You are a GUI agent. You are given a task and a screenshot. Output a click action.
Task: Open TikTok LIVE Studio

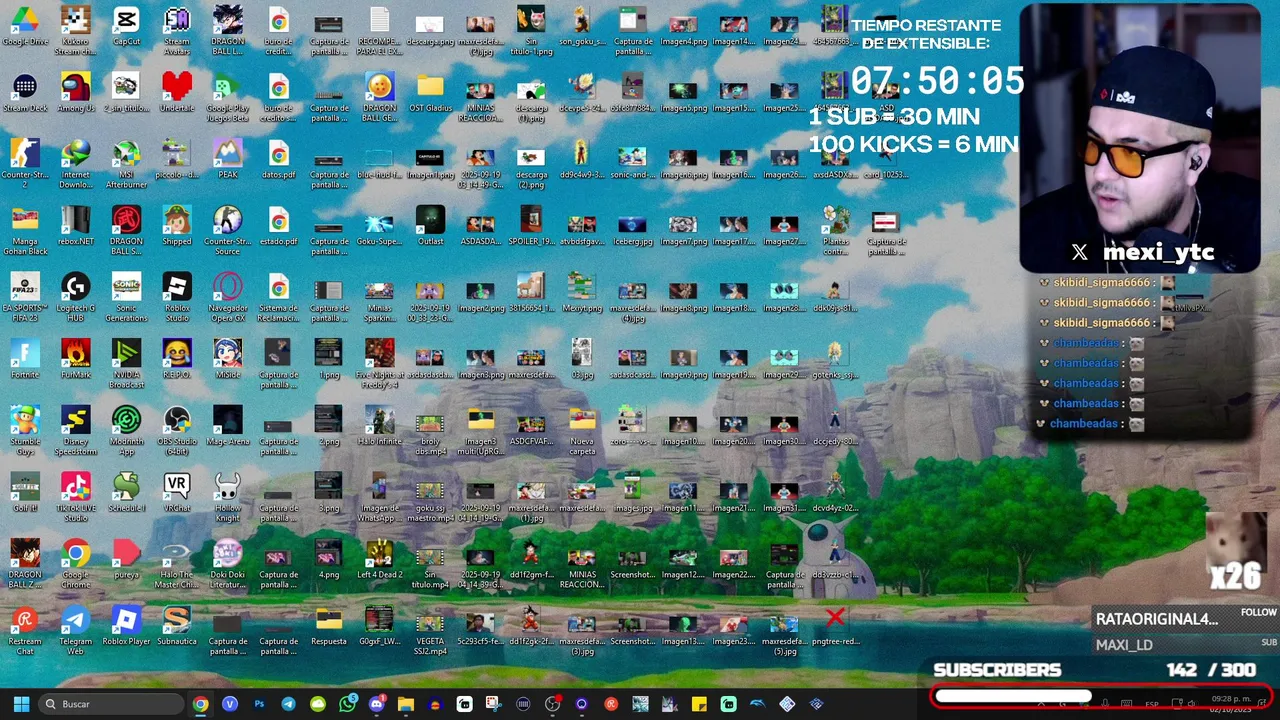click(76, 496)
